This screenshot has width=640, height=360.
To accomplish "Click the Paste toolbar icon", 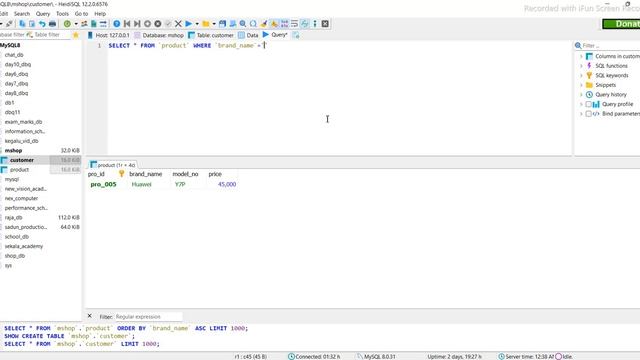I will tap(32, 24).
